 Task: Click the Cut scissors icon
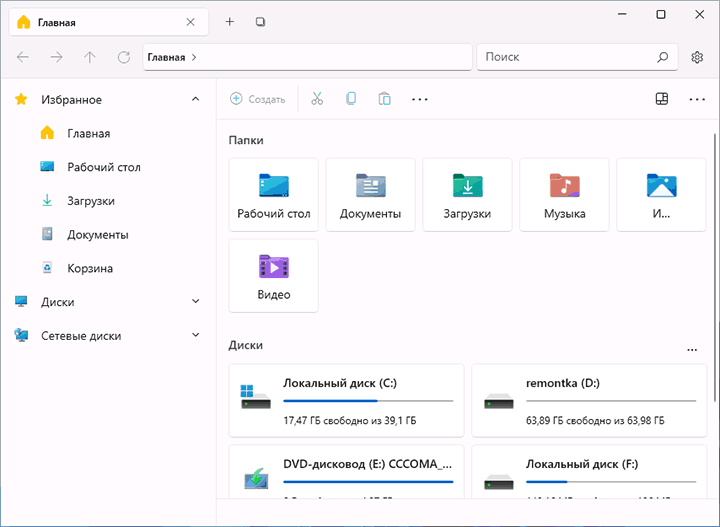click(x=317, y=99)
